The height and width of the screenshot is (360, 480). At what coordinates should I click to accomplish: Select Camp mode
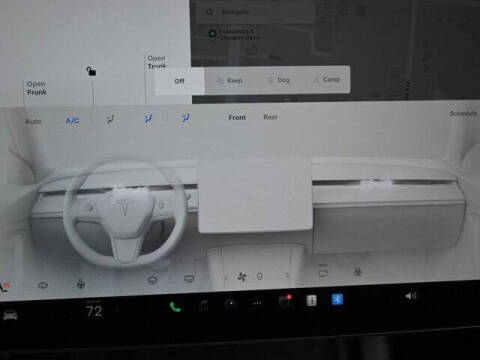click(x=327, y=79)
